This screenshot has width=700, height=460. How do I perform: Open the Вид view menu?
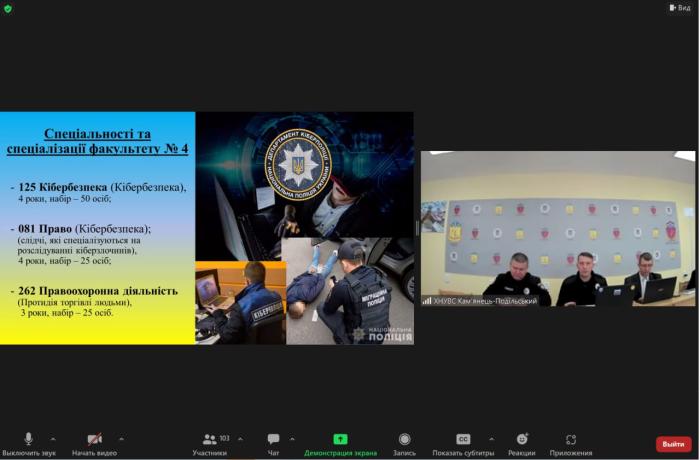click(x=679, y=7)
